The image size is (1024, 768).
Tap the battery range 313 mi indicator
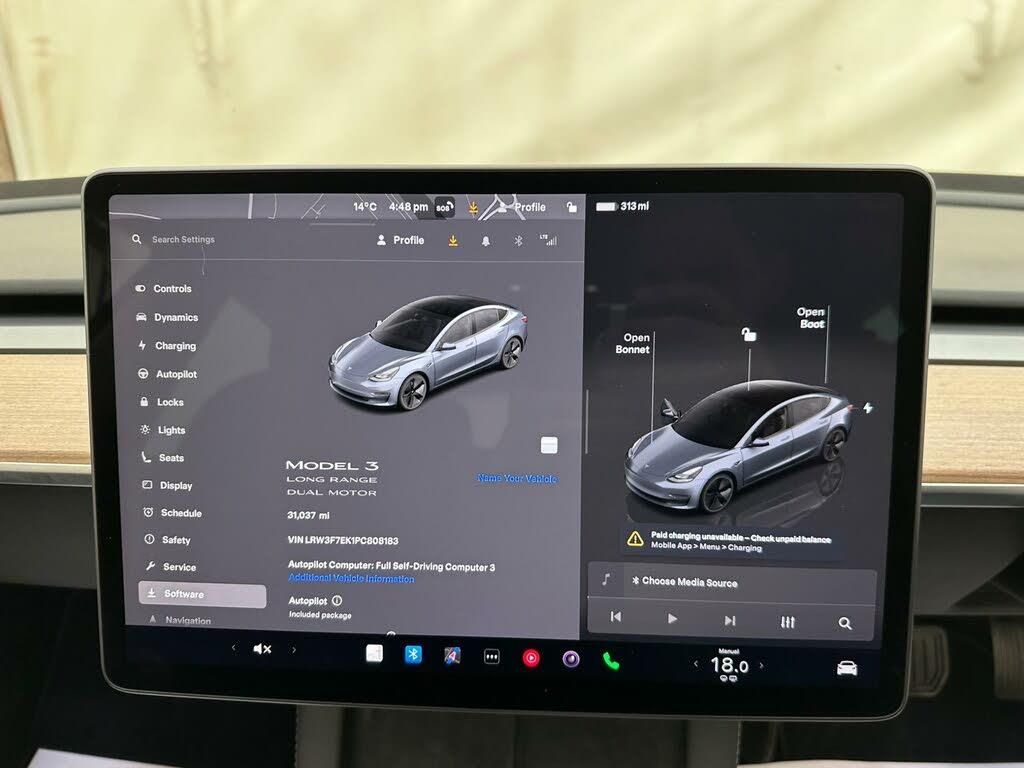click(622, 206)
